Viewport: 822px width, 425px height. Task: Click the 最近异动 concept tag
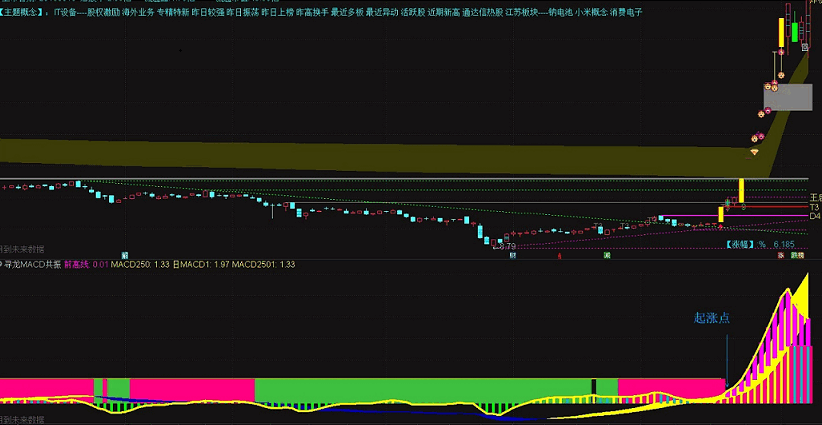[382, 12]
